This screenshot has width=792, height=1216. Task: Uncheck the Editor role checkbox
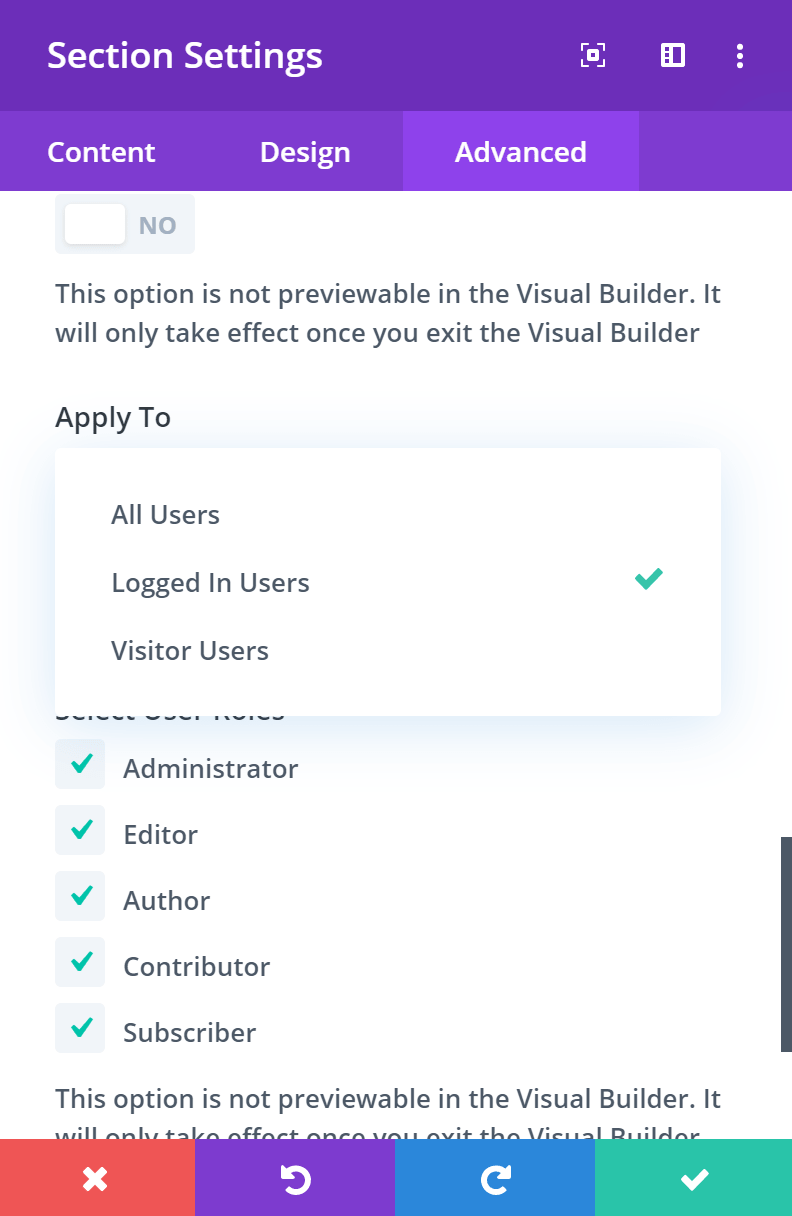[80, 830]
